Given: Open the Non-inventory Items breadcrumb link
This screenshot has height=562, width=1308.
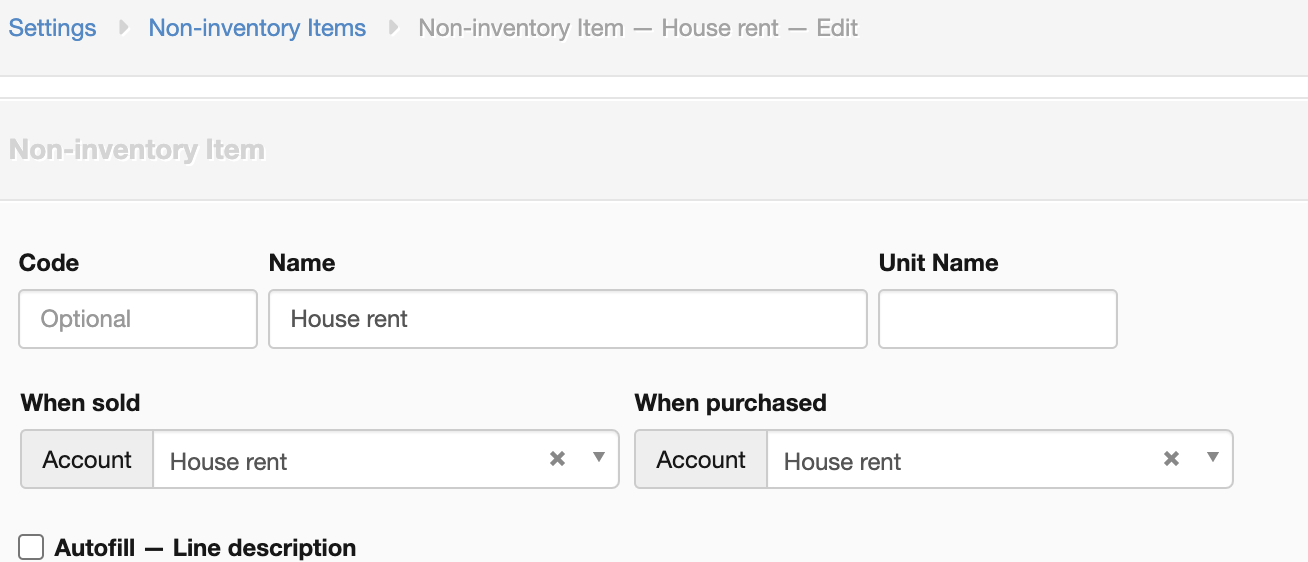Looking at the screenshot, I should click(257, 28).
